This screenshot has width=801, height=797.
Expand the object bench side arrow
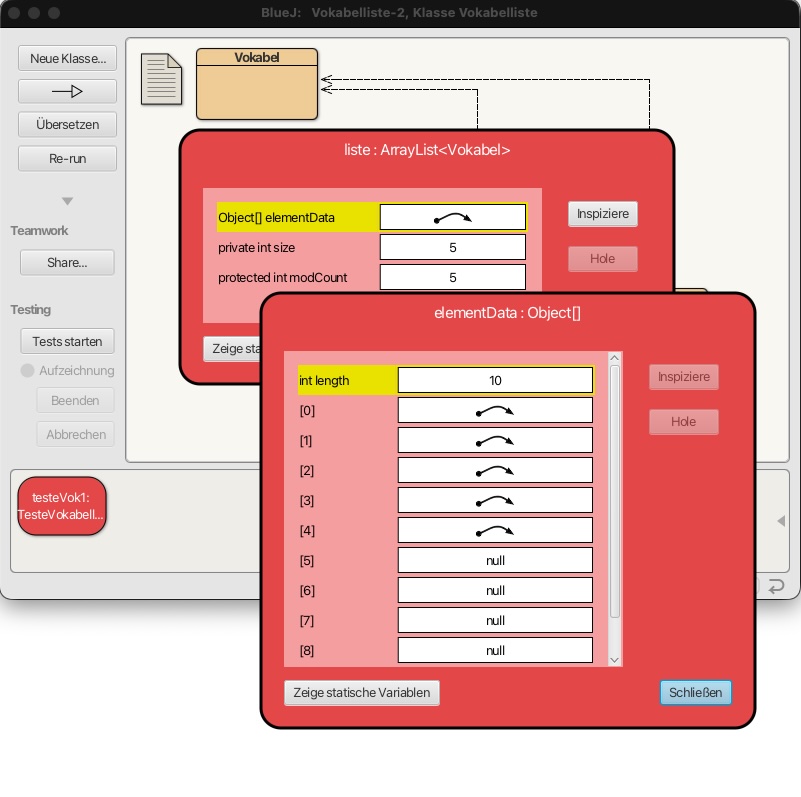pyautogui.click(x=781, y=521)
